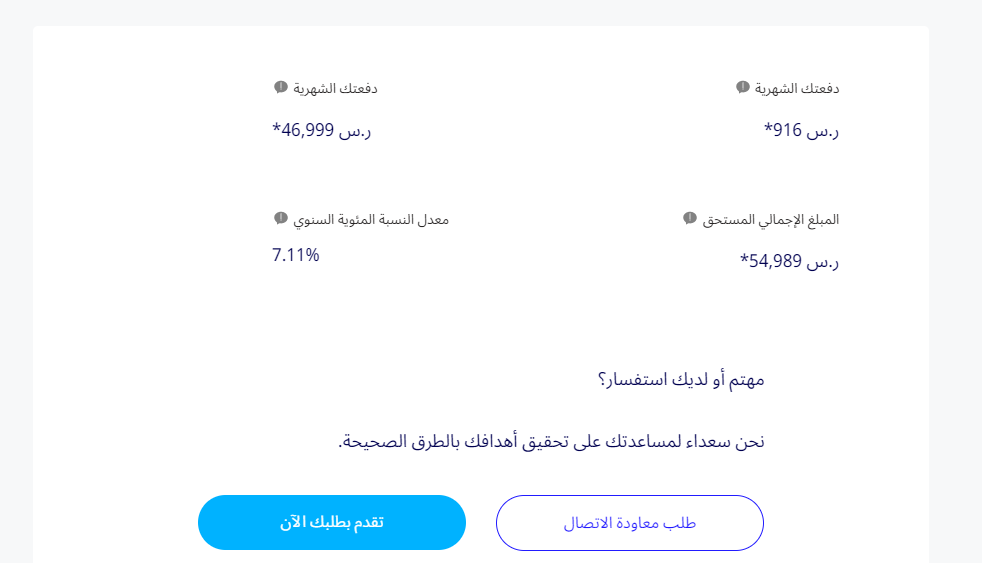Screen dimensions: 982x563
Task: Open info tooltip for المبلغ الإجمالي المستحق
Action: pyautogui.click(x=690, y=218)
